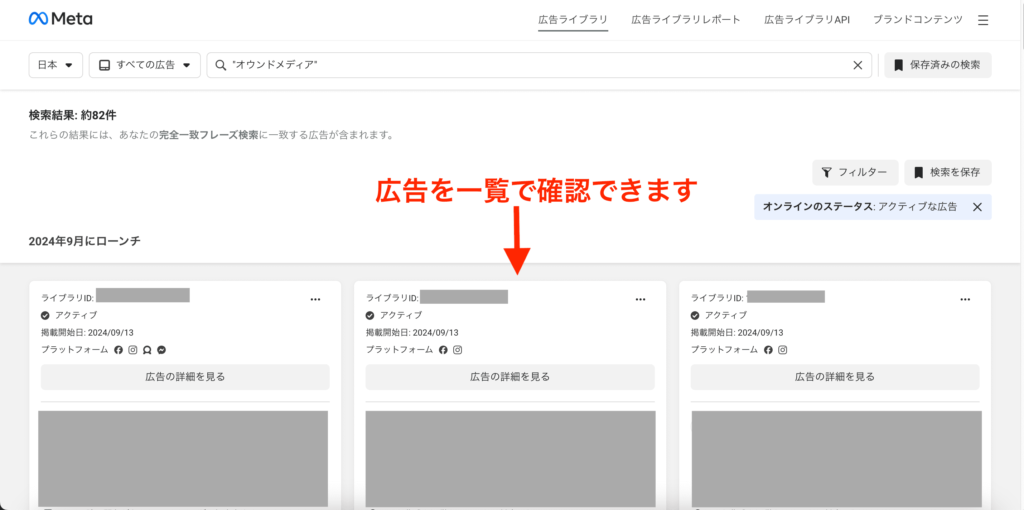Click the Instagram platform icon on the second card
The height and width of the screenshot is (510, 1024).
(x=458, y=350)
